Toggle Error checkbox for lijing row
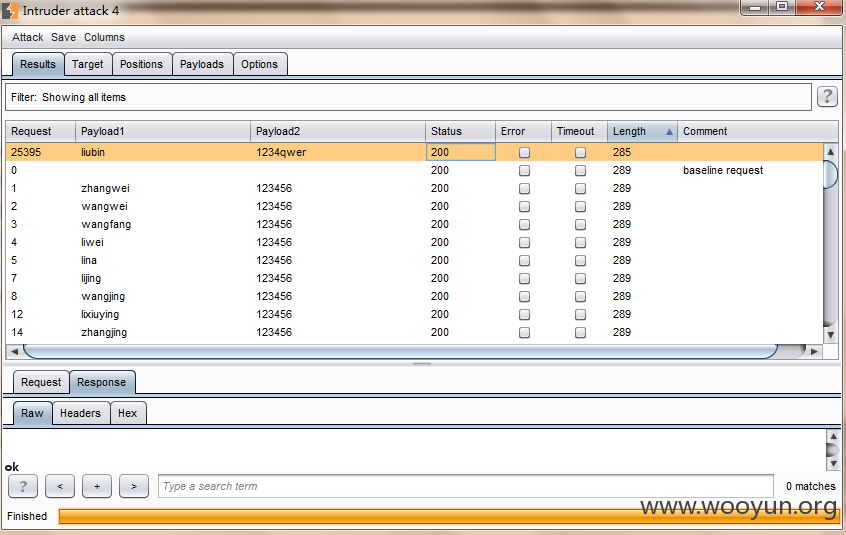The width and height of the screenshot is (846, 535). coord(524,278)
